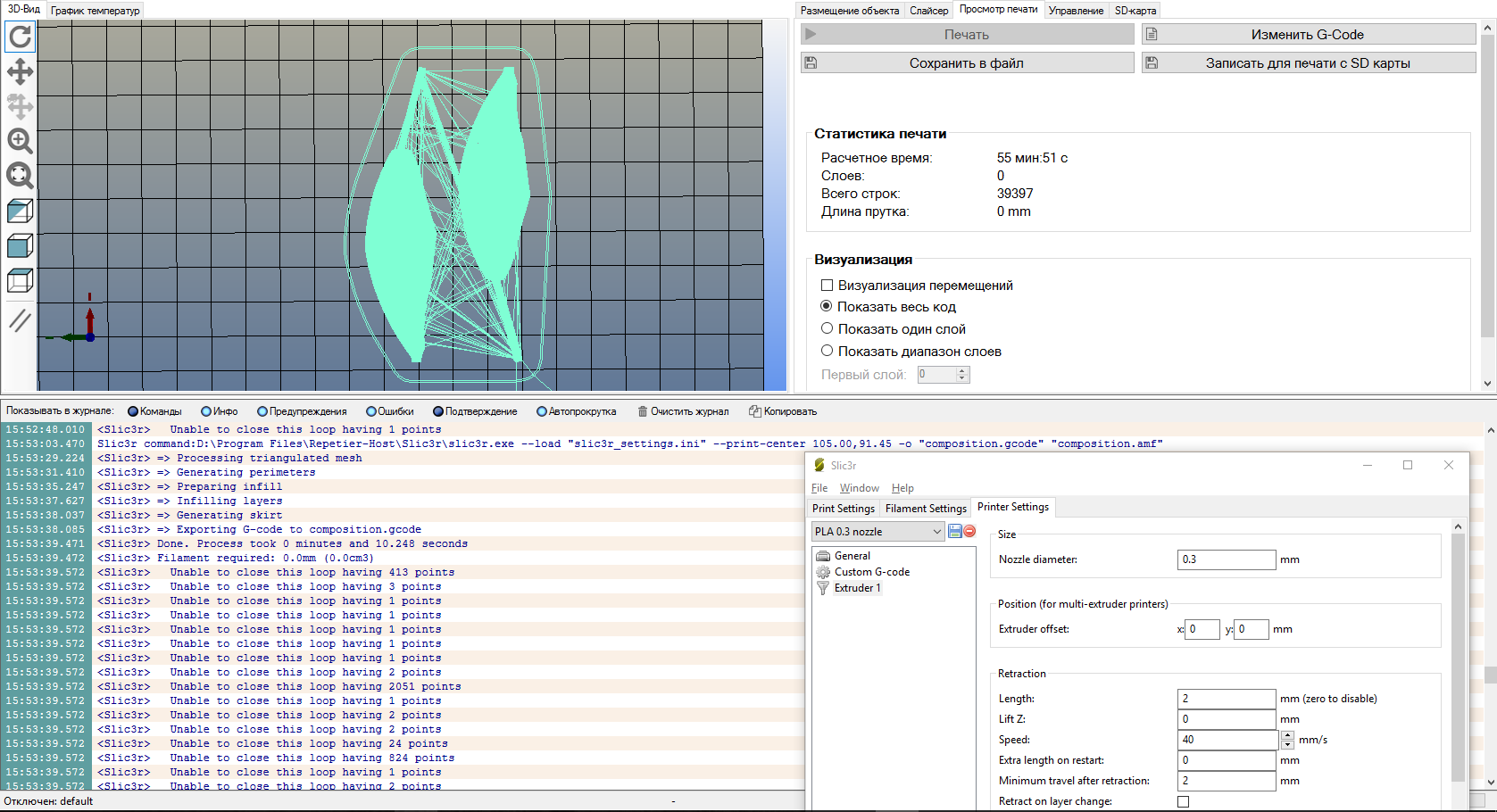Enable the Визуализация перемещений checkbox
The height and width of the screenshot is (812, 1497).
[827, 286]
